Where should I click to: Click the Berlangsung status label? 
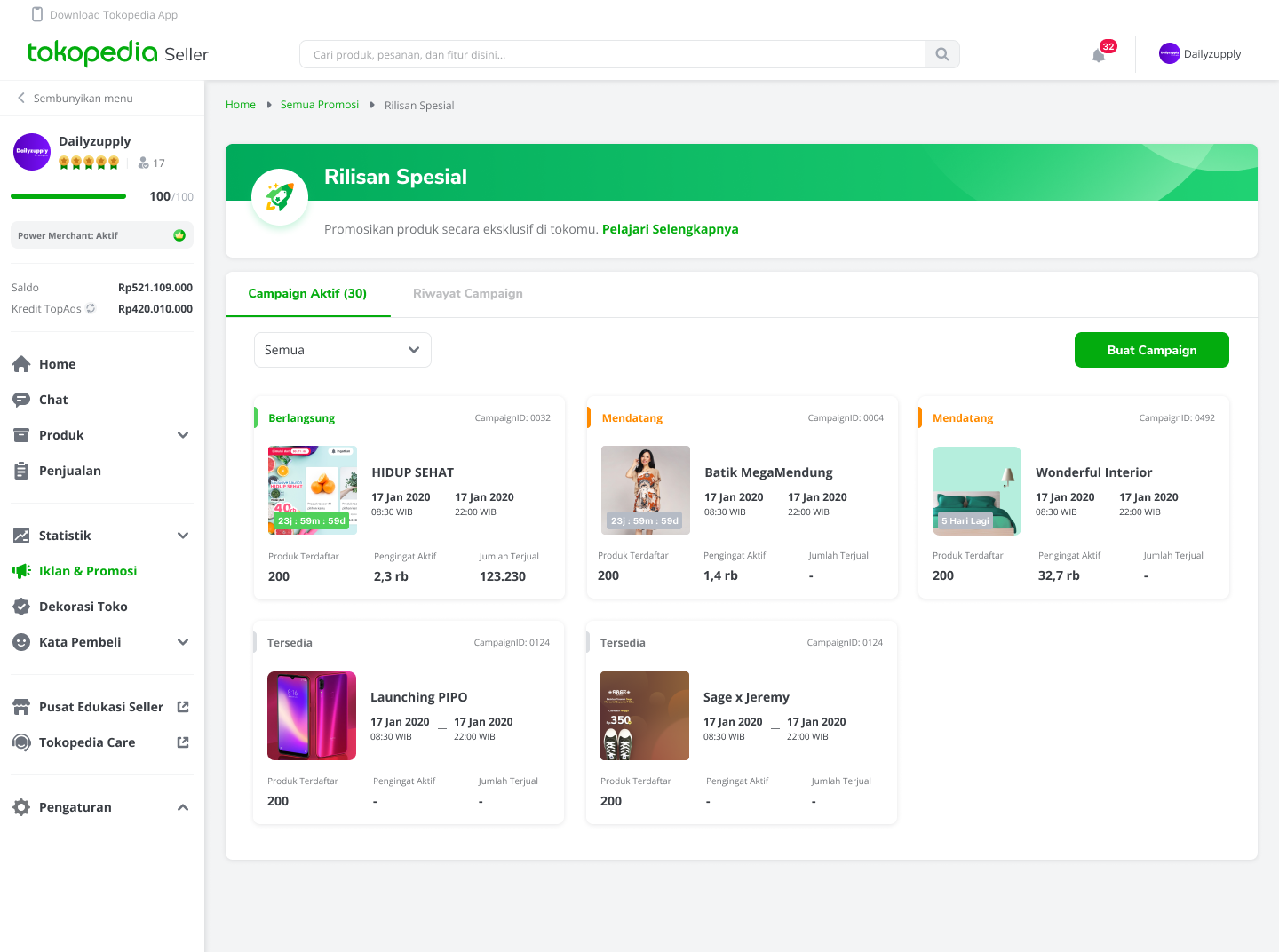(x=302, y=418)
